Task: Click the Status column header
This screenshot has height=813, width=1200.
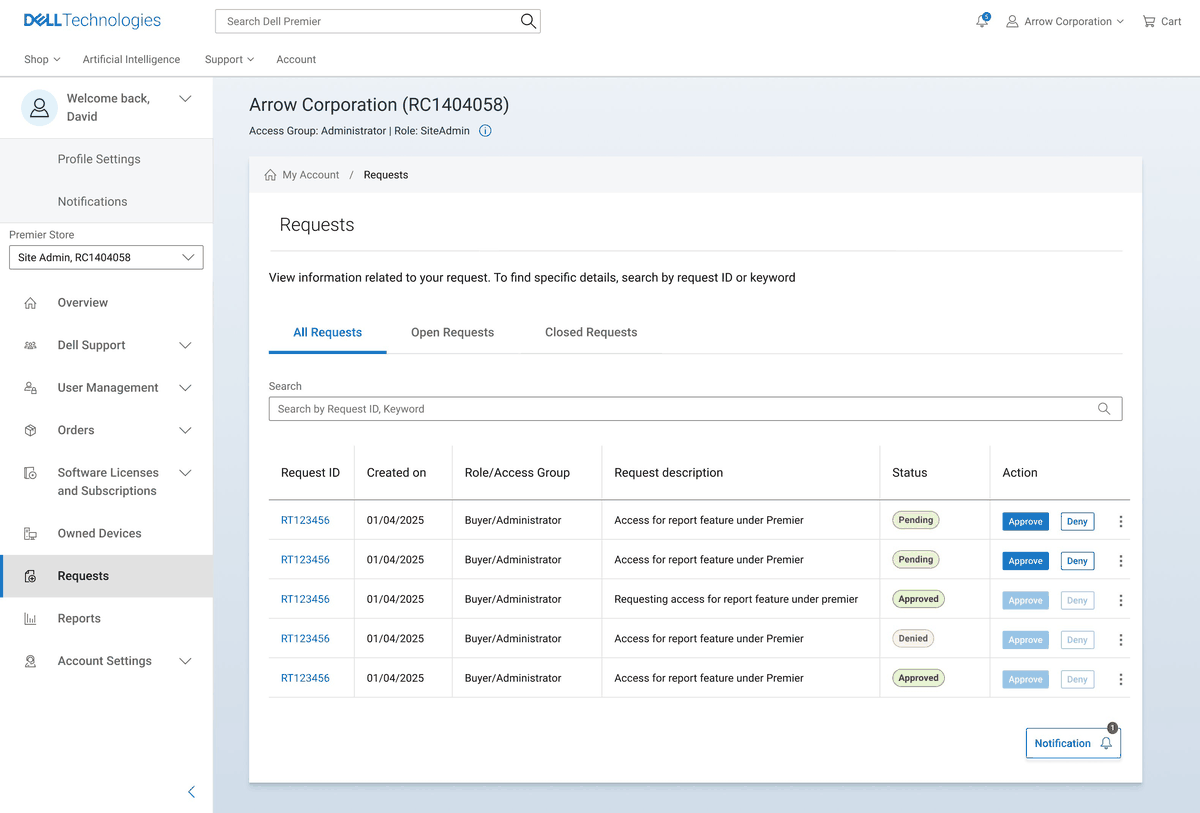Action: [910, 473]
